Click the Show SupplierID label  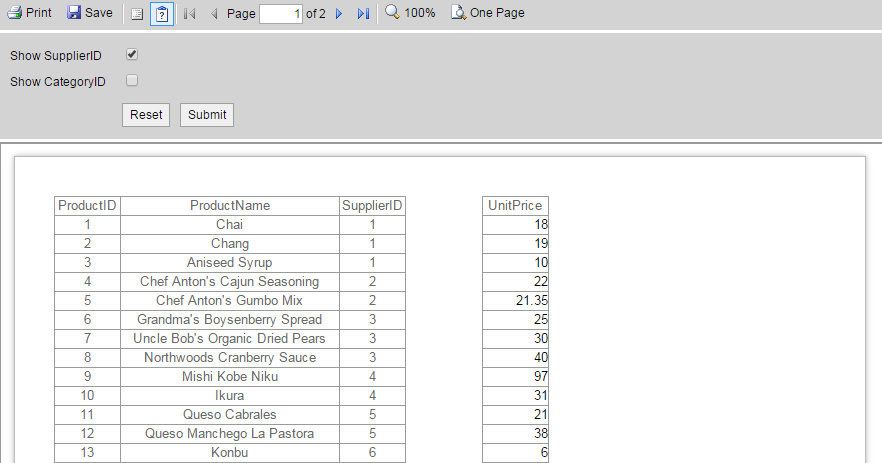pos(56,56)
